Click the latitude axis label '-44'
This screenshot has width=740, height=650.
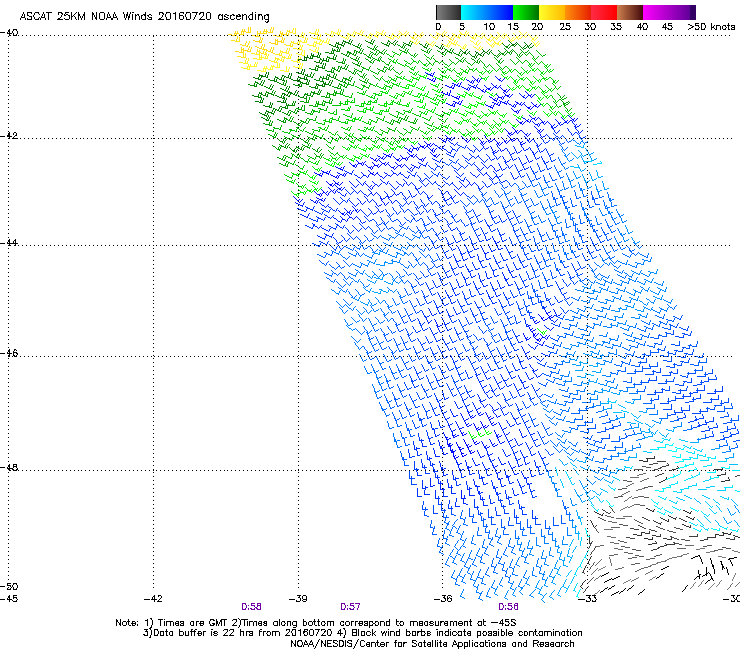click(9, 243)
